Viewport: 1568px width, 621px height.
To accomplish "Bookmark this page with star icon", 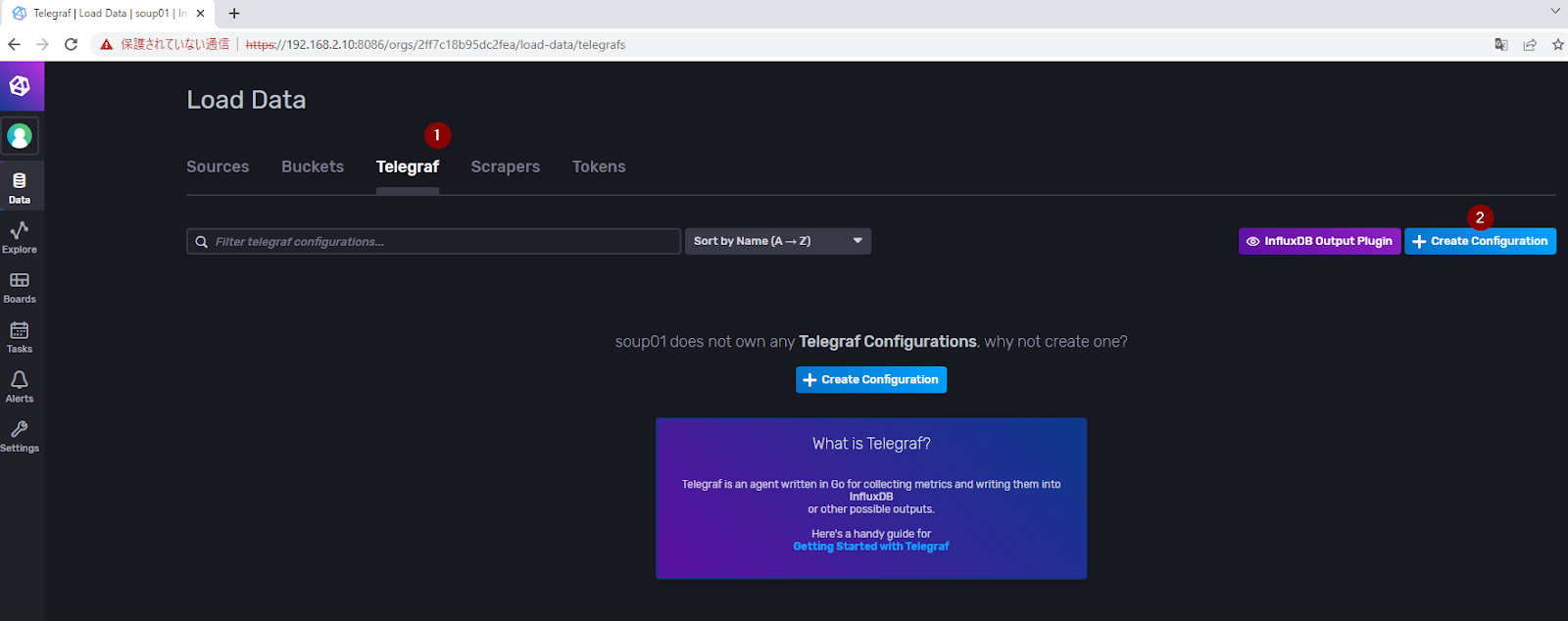I will click(x=1557, y=44).
